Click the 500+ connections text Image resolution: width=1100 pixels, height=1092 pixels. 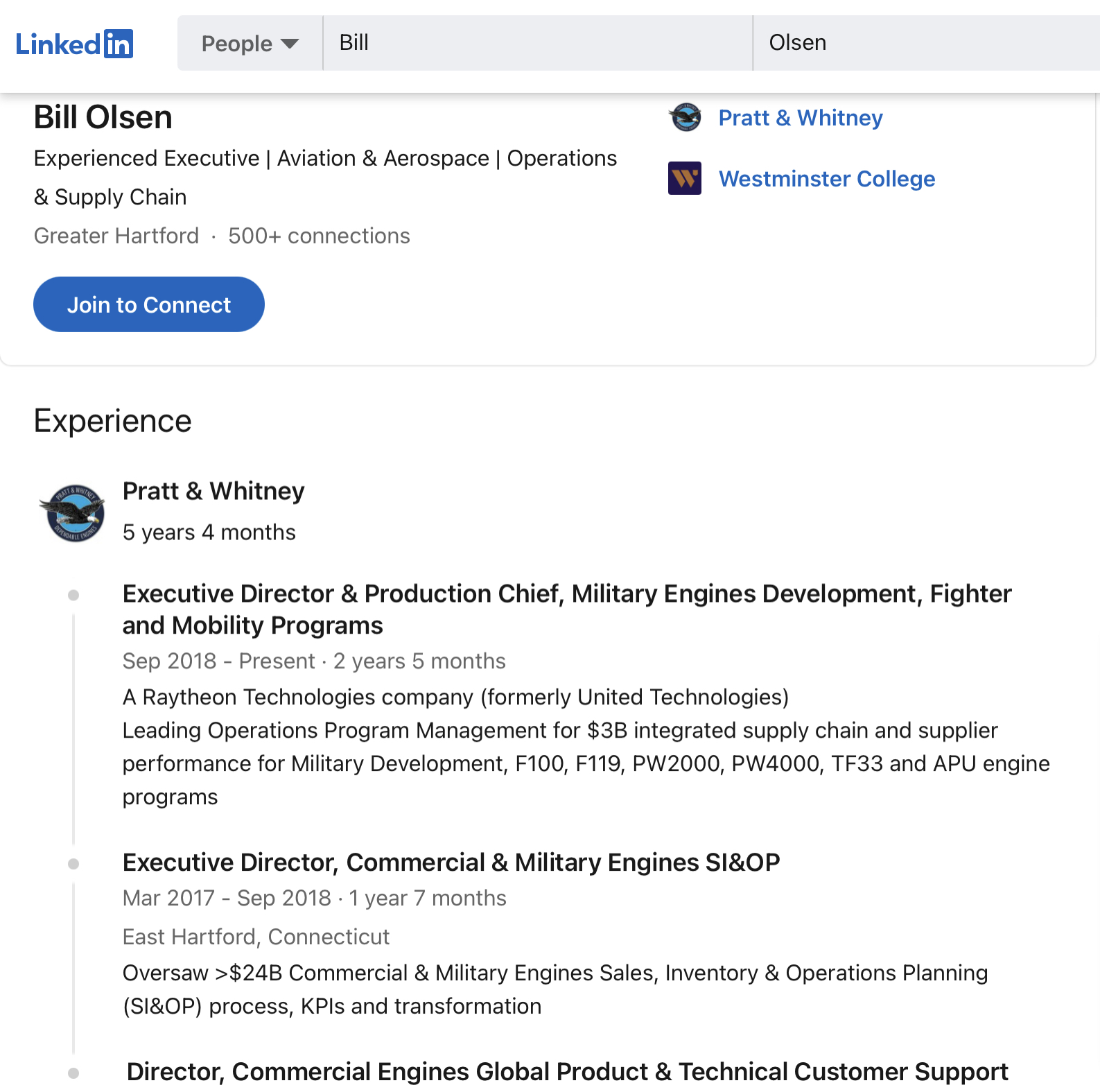pos(319,236)
